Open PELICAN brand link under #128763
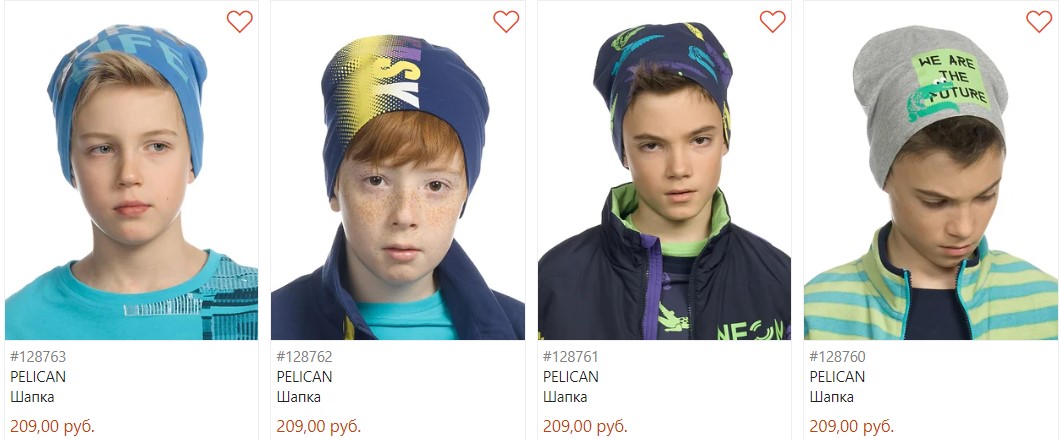 38,376
